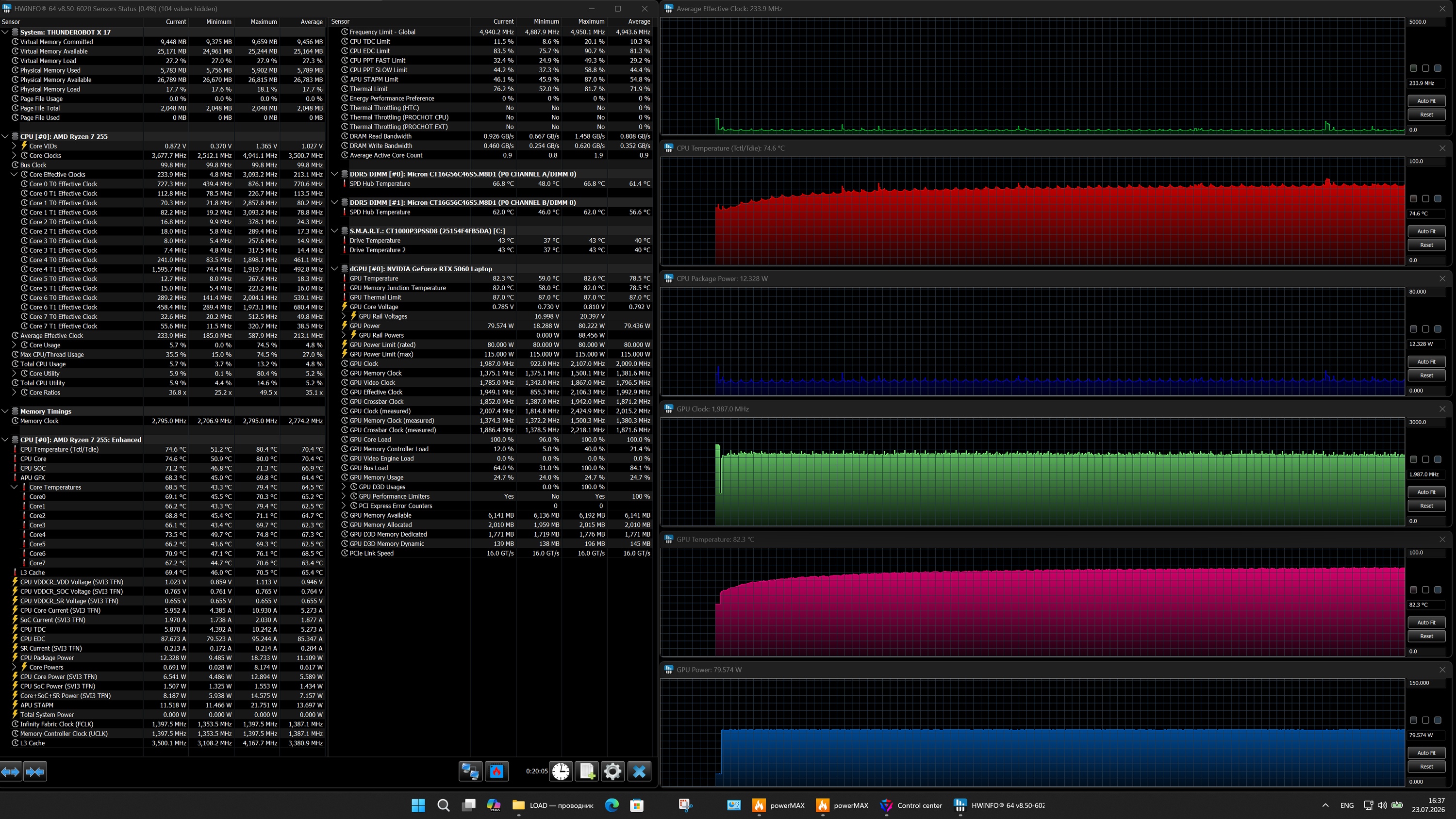Open the Windows Start menu
1456x819 pixels.
pos(418,805)
